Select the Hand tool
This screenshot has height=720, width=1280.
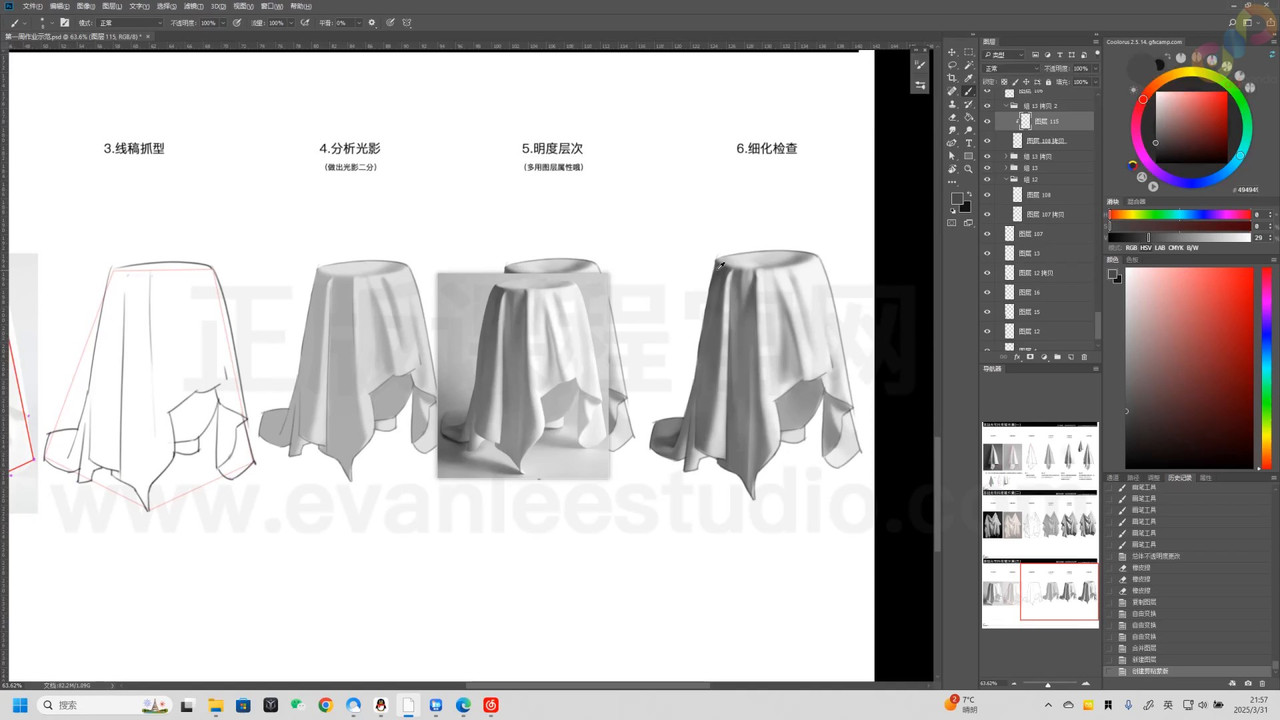coord(952,169)
